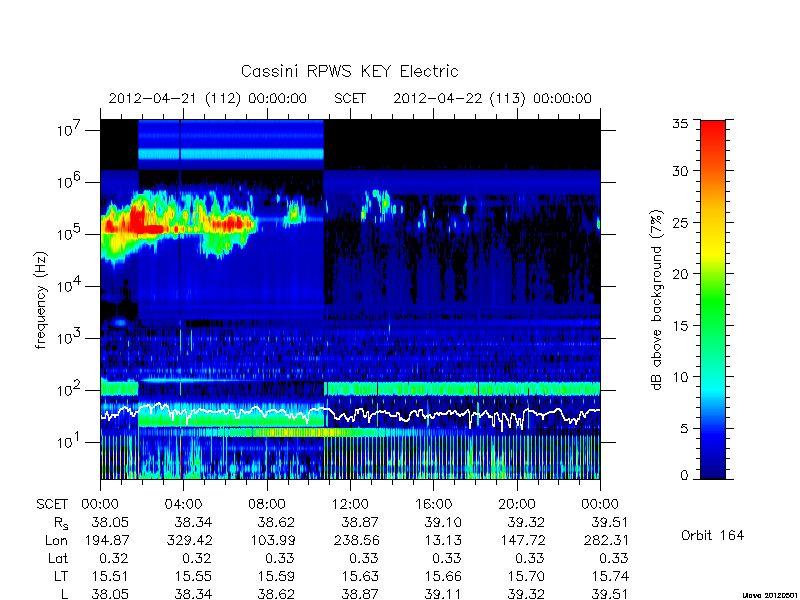
Task: Click the time axis label 16:00
Action: click(433, 504)
